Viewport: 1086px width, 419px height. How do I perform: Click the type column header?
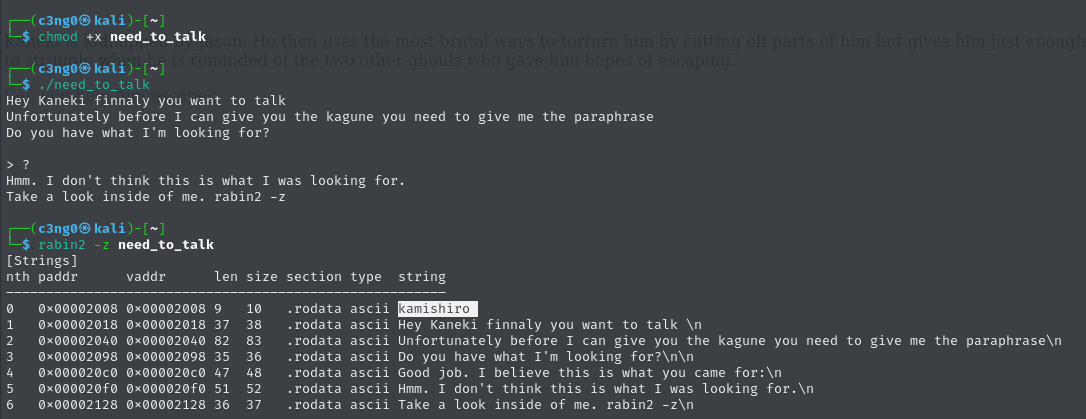[366, 277]
